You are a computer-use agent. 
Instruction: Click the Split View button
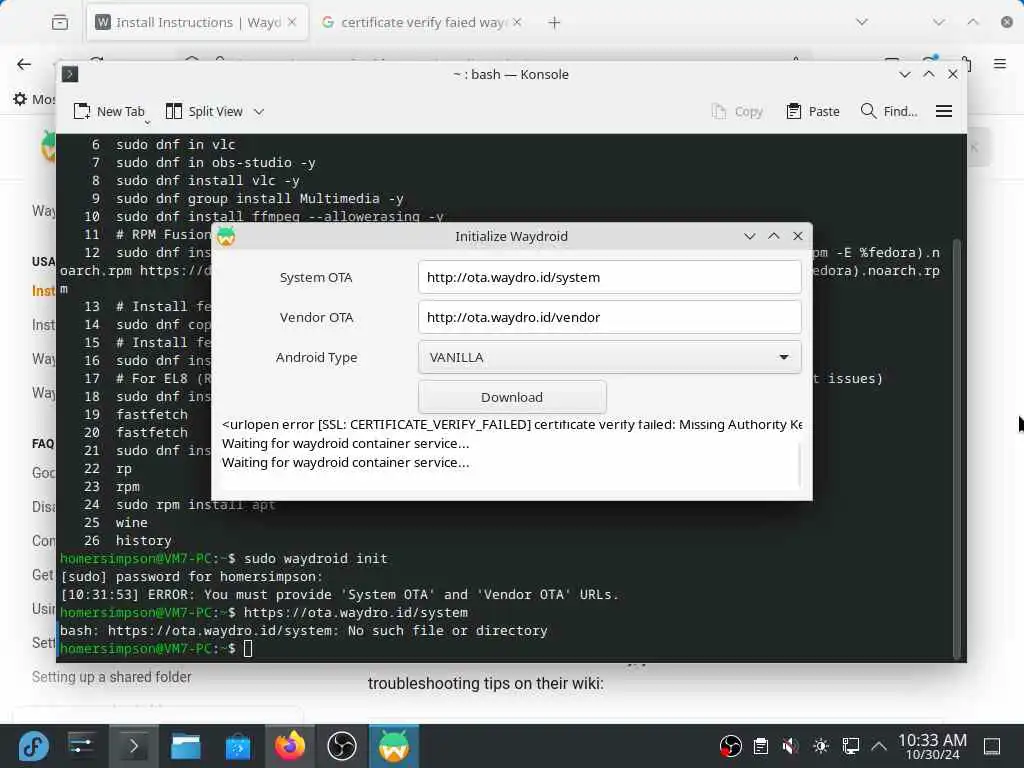coord(204,112)
